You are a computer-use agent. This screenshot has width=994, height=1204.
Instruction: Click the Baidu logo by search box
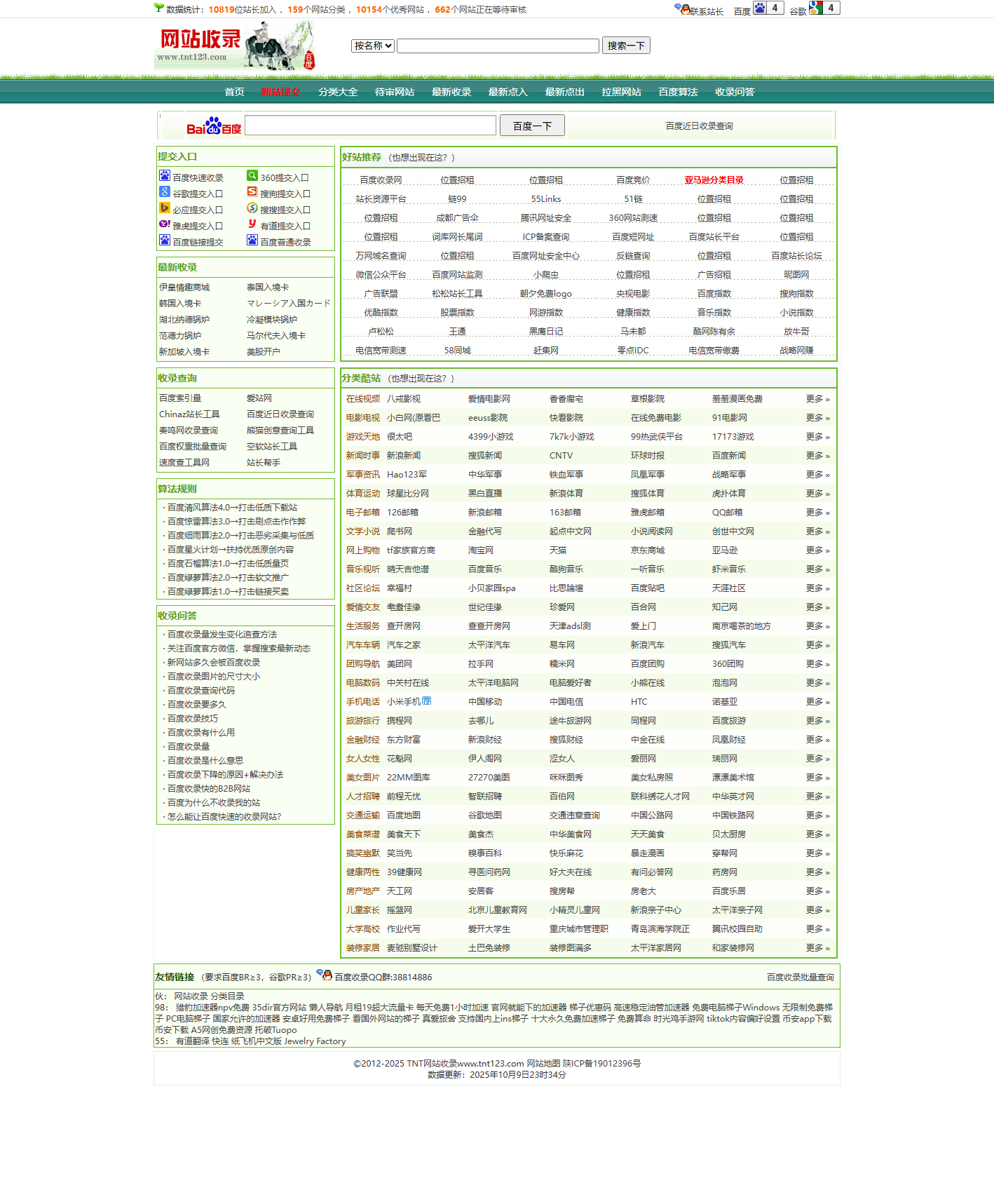tap(214, 126)
